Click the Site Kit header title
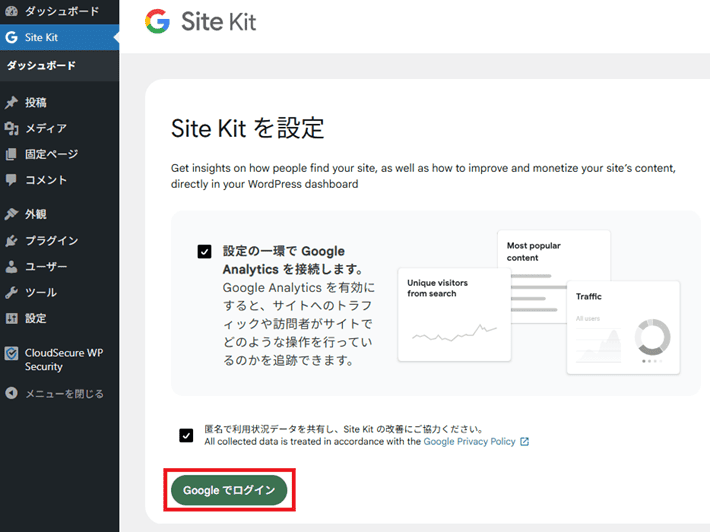This screenshot has width=710, height=532. (x=219, y=22)
